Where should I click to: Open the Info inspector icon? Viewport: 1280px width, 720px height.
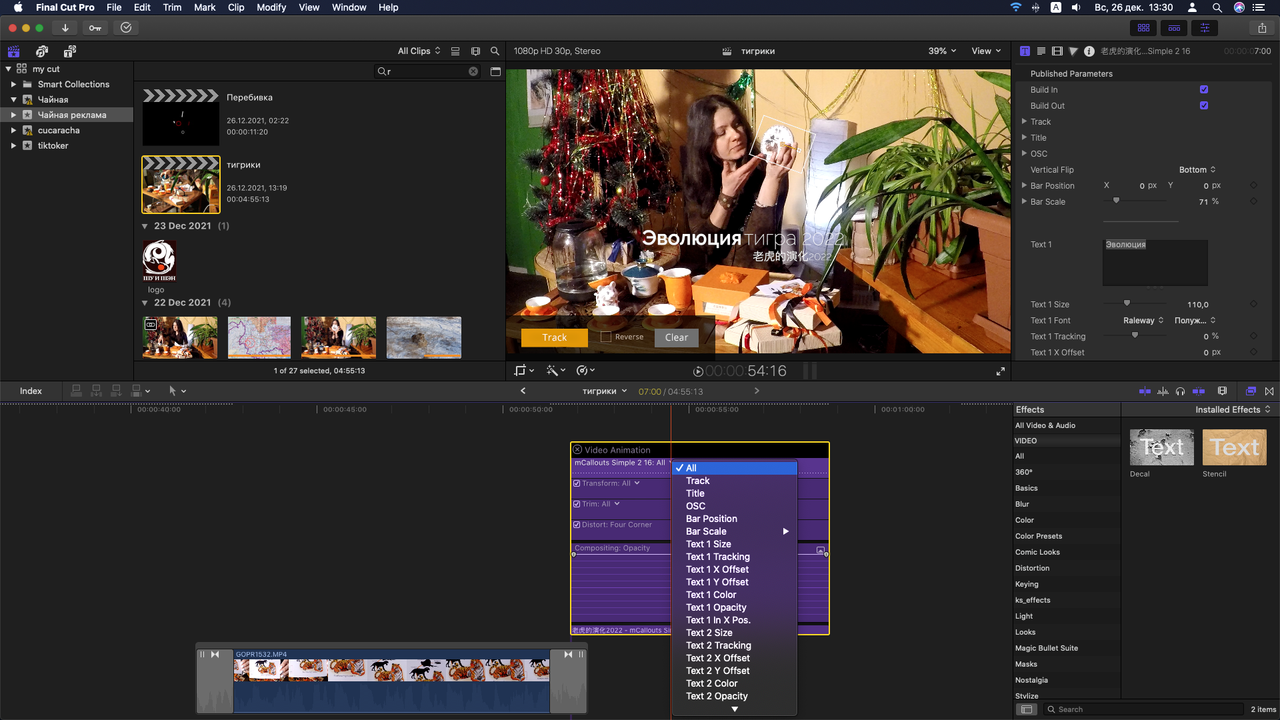click(1089, 51)
